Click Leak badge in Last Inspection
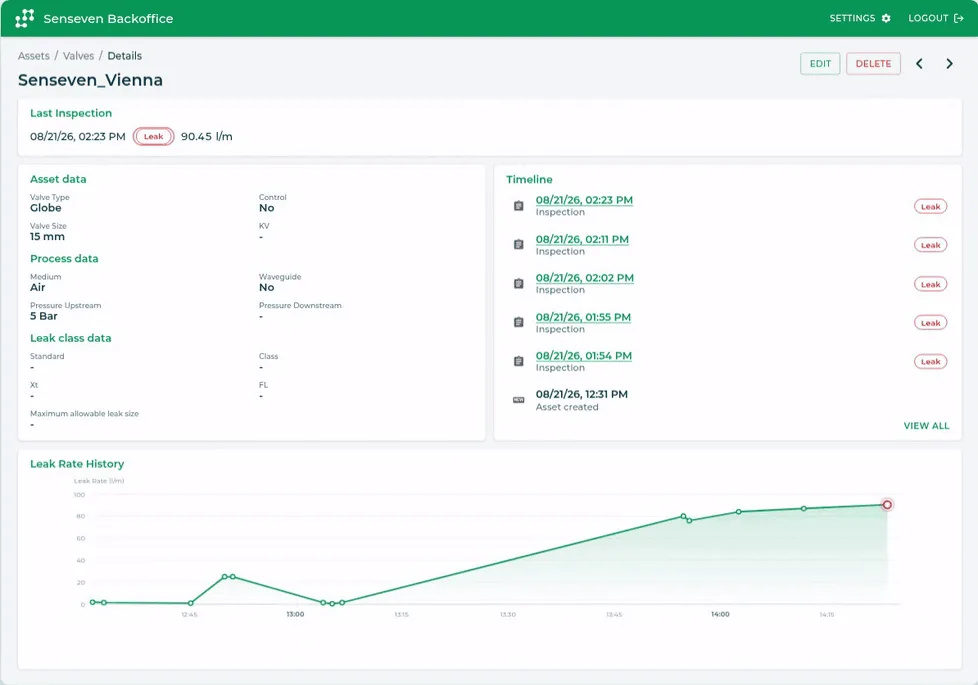Viewport: 978px width, 685px height. [153, 137]
